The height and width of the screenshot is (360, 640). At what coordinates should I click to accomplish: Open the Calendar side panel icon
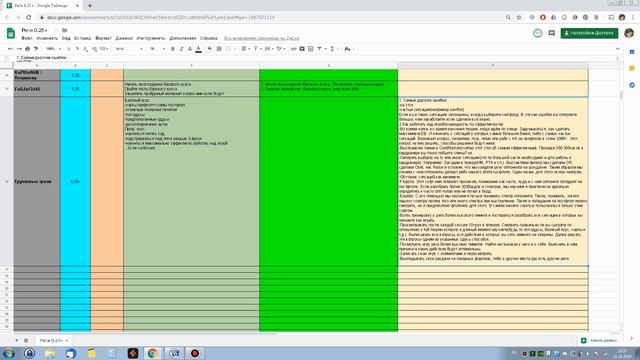tap(632, 52)
